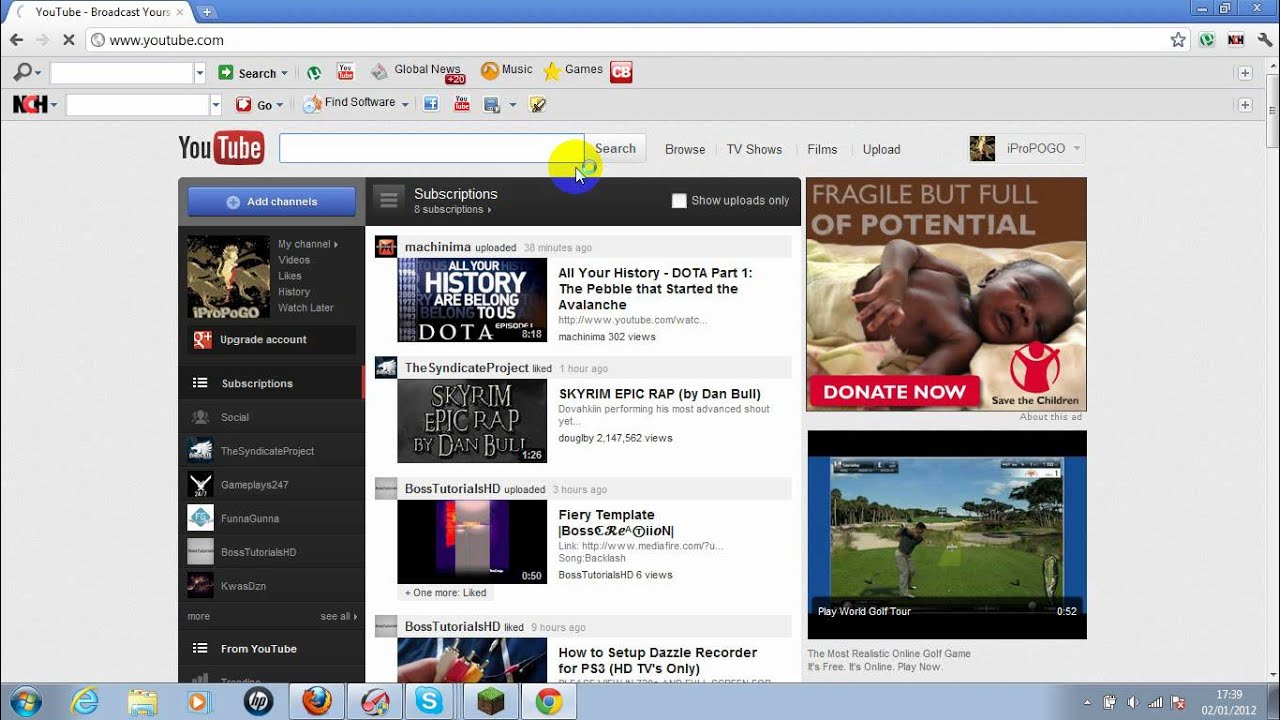The image size is (1280, 720).
Task: Click the sword-and-shield icon in the NCH toolbar
Action: pyautogui.click(x=537, y=104)
